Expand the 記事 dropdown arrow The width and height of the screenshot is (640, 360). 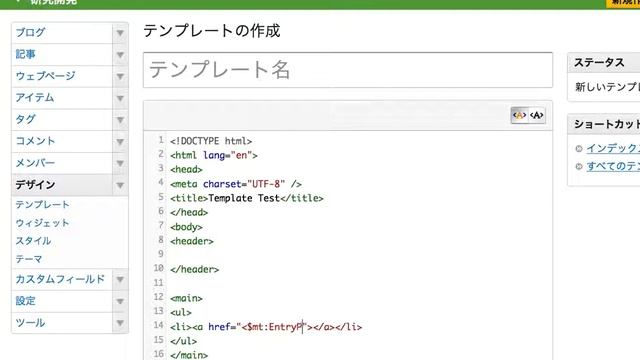point(120,55)
